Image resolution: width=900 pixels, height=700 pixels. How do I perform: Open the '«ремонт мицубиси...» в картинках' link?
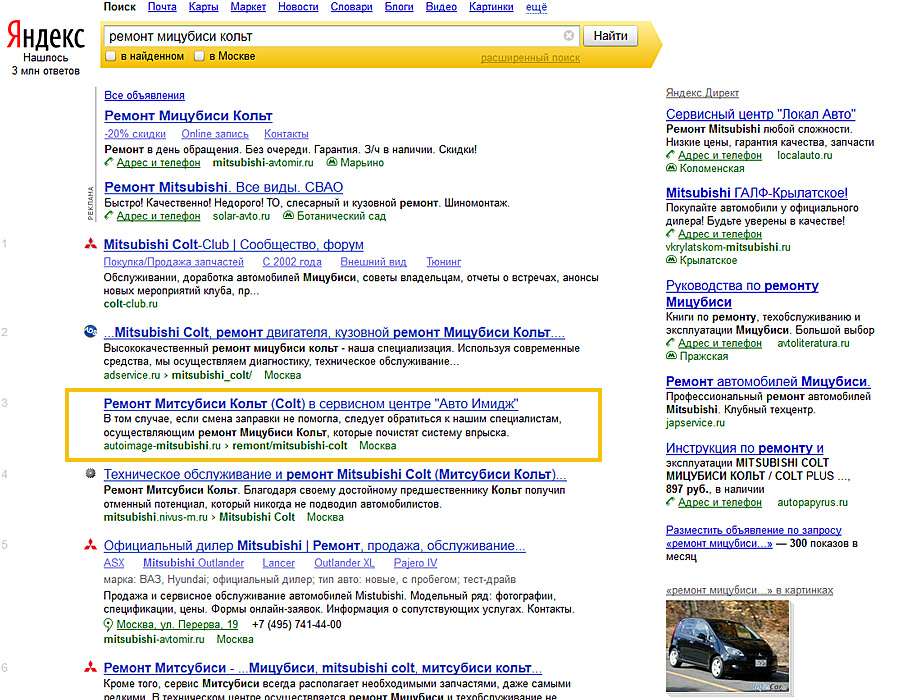[x=749, y=590]
